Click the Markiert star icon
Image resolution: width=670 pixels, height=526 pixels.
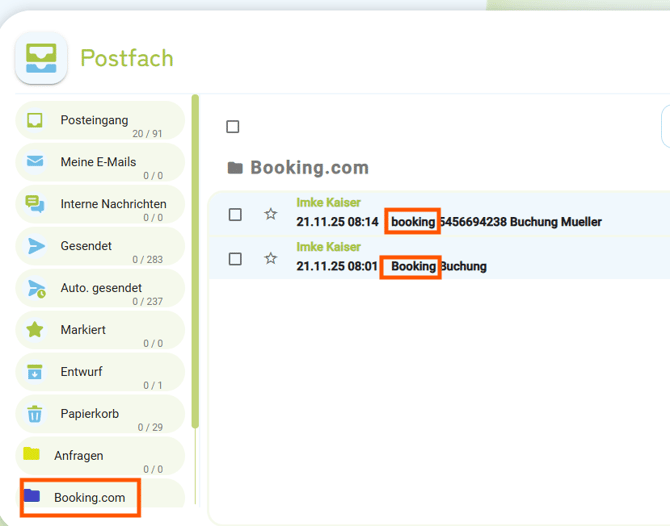35,329
